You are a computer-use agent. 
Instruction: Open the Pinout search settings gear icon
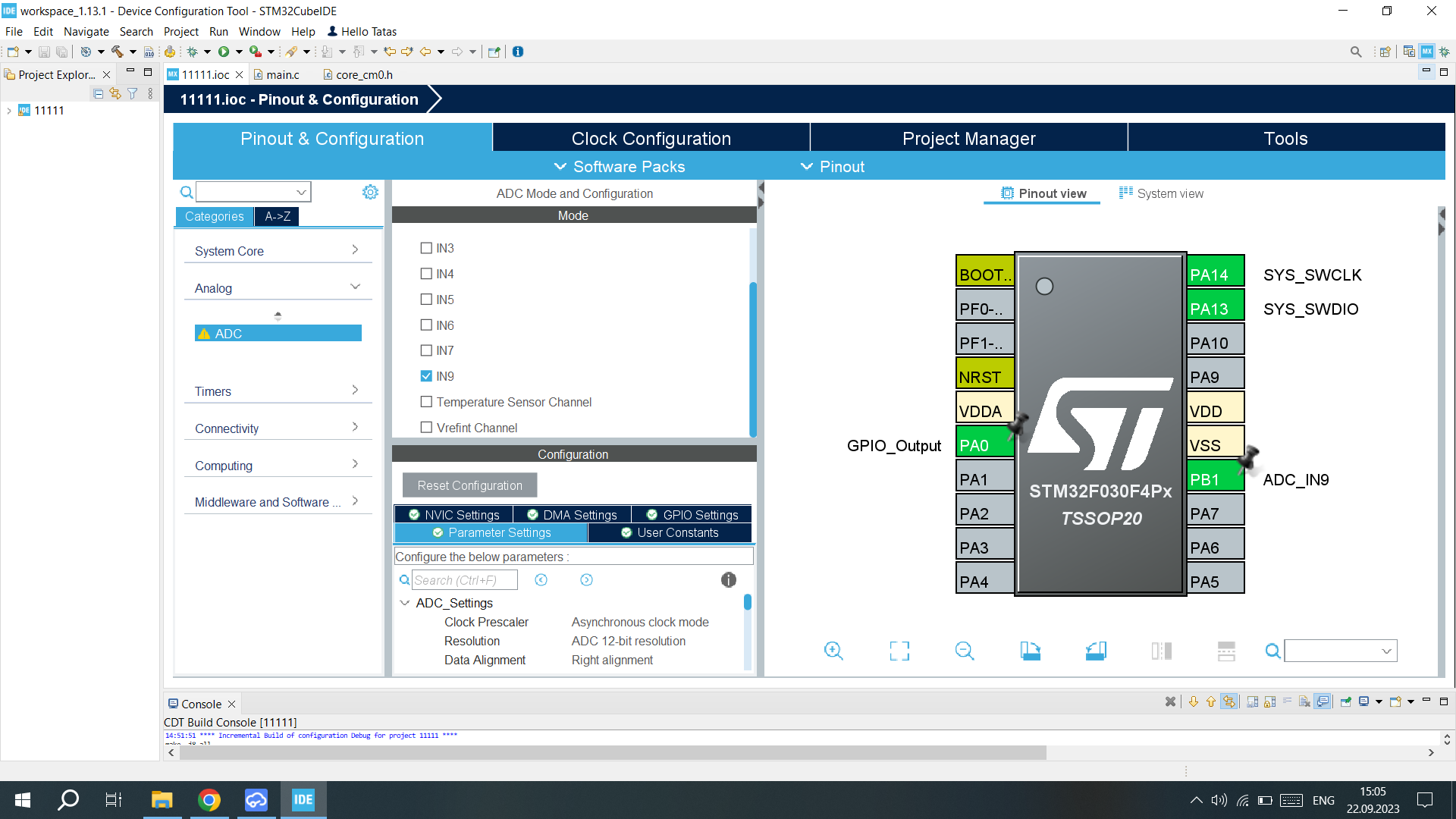(x=370, y=192)
